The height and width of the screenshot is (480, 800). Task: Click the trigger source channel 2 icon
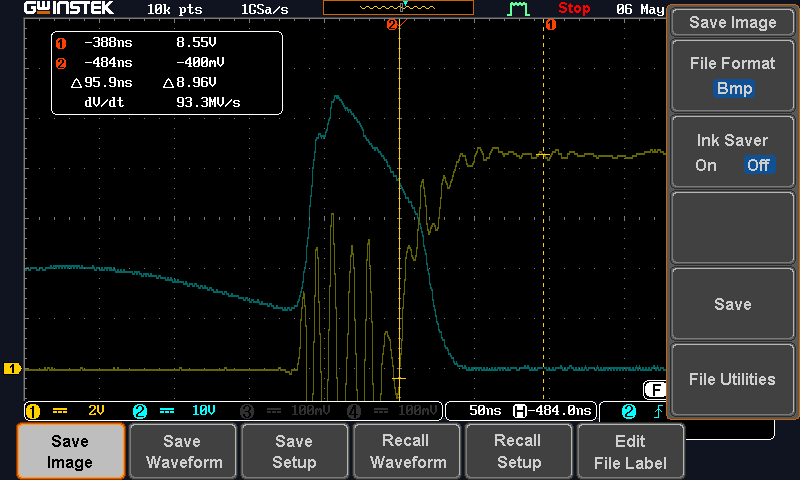pyautogui.click(x=629, y=411)
